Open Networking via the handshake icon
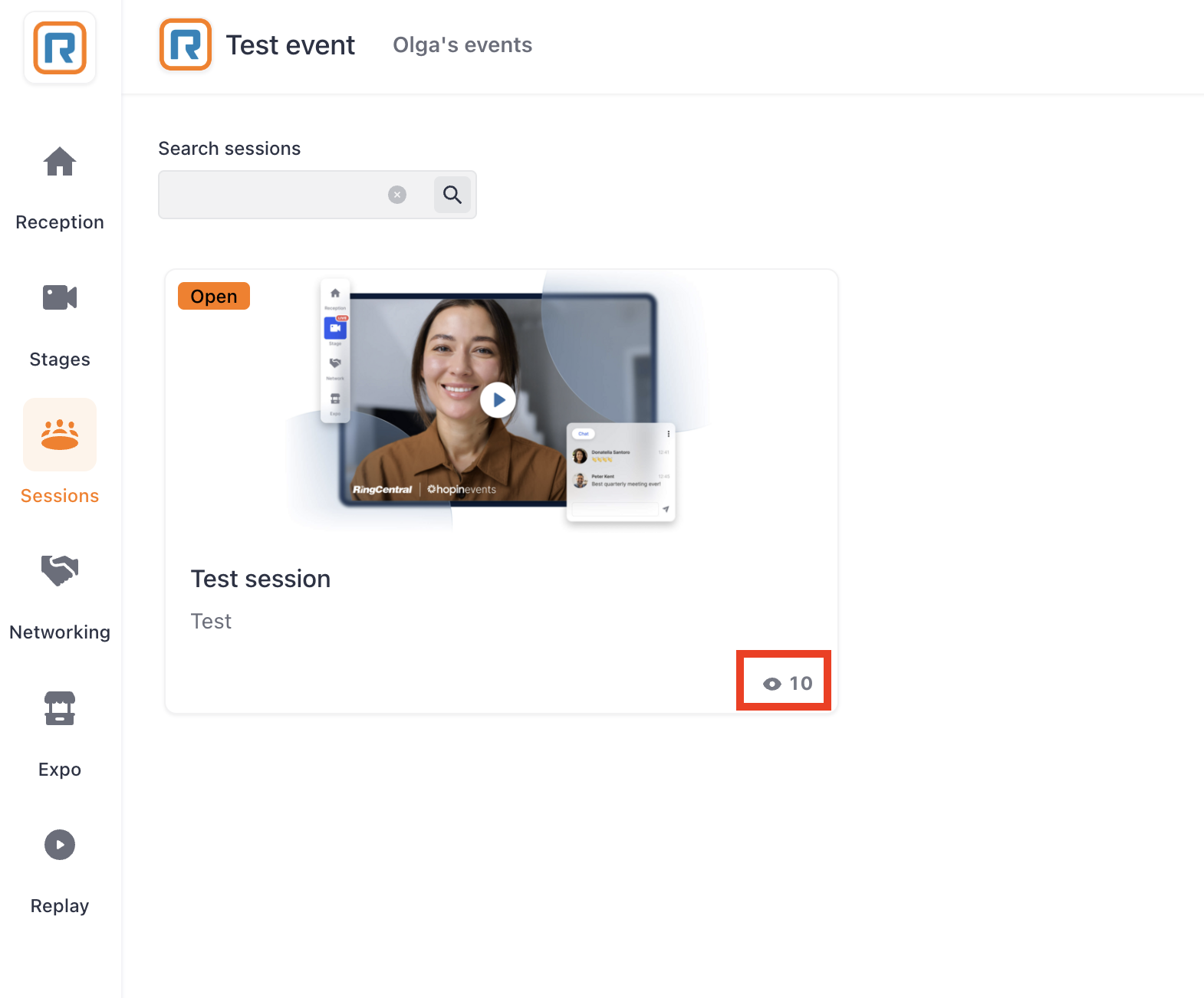The height and width of the screenshot is (998, 1204). point(60,570)
